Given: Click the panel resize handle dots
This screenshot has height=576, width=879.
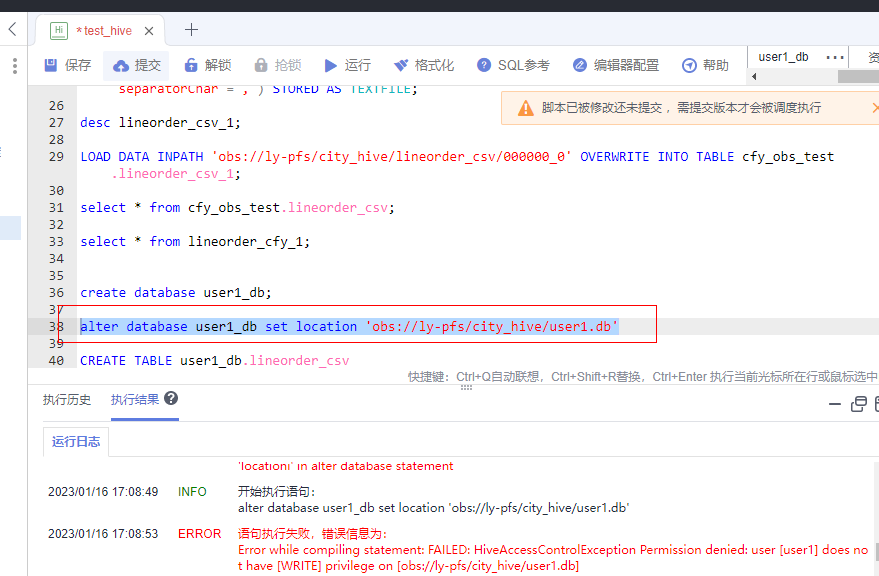Looking at the screenshot, I should click(x=466, y=387).
